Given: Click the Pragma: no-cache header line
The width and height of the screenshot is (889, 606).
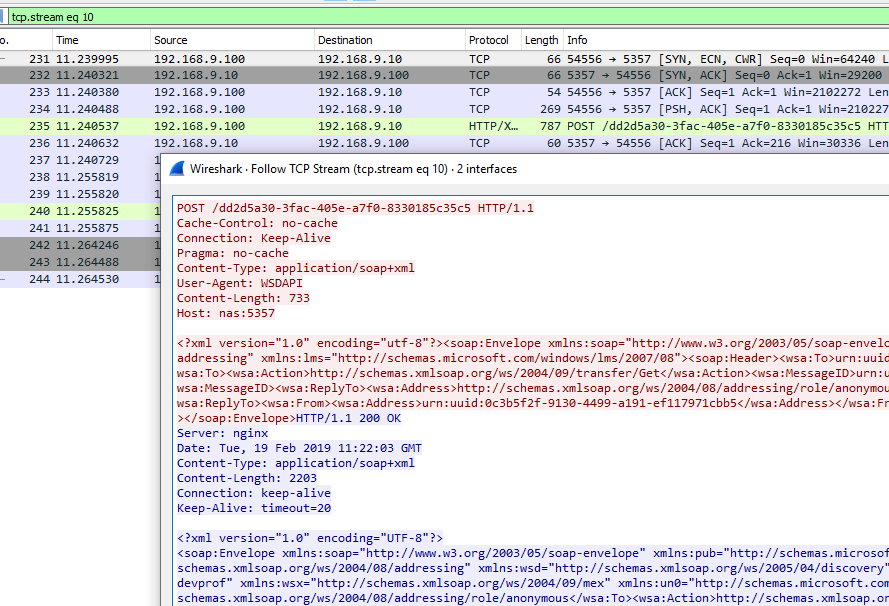Looking at the screenshot, I should click(x=232, y=253).
